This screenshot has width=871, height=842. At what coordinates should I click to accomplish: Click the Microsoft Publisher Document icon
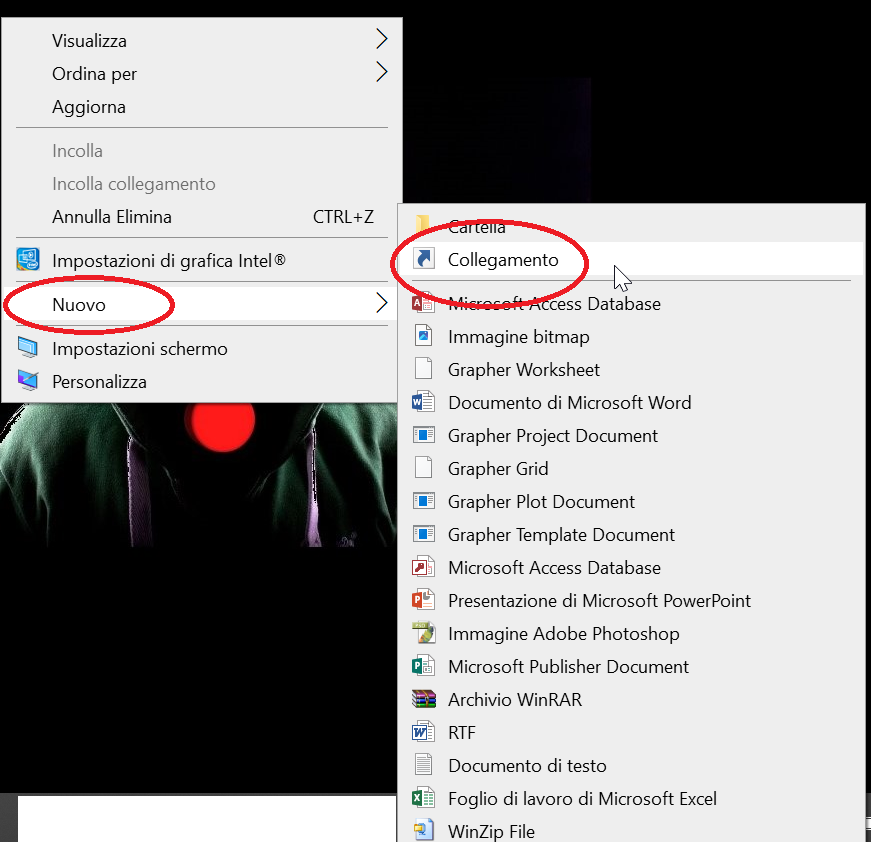(423, 665)
